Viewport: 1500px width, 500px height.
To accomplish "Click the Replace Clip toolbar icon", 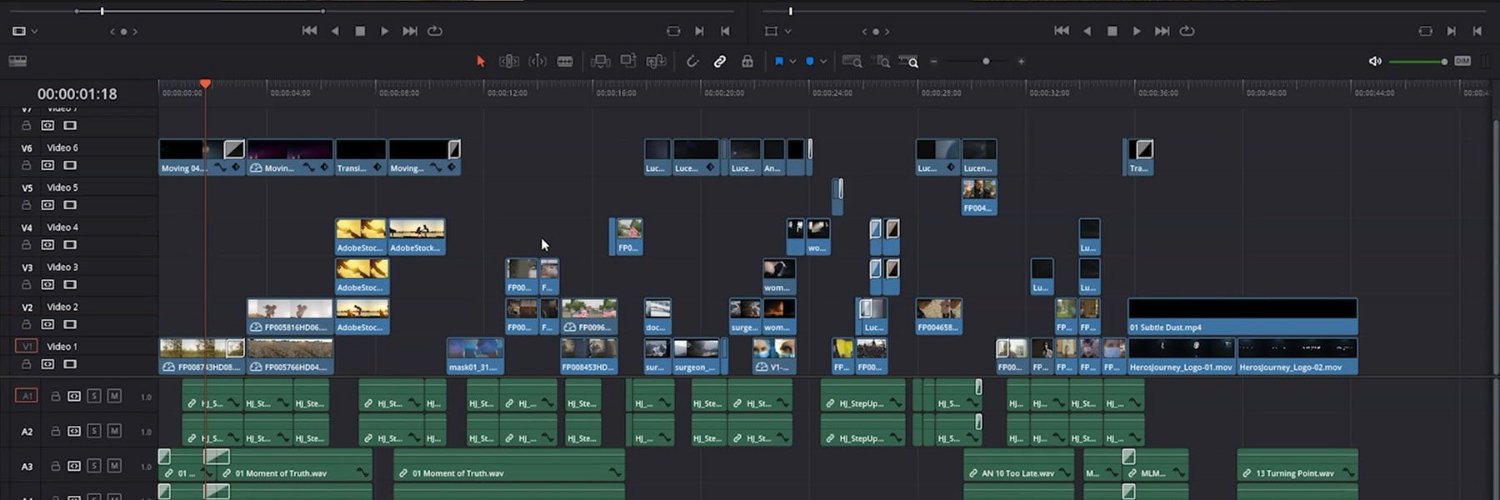I will (x=656, y=61).
